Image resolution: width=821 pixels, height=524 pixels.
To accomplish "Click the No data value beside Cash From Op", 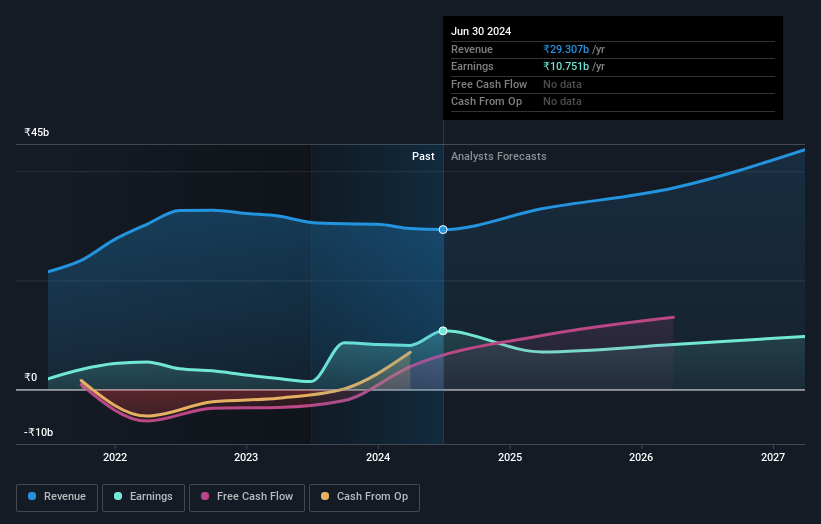I will click(x=562, y=102).
